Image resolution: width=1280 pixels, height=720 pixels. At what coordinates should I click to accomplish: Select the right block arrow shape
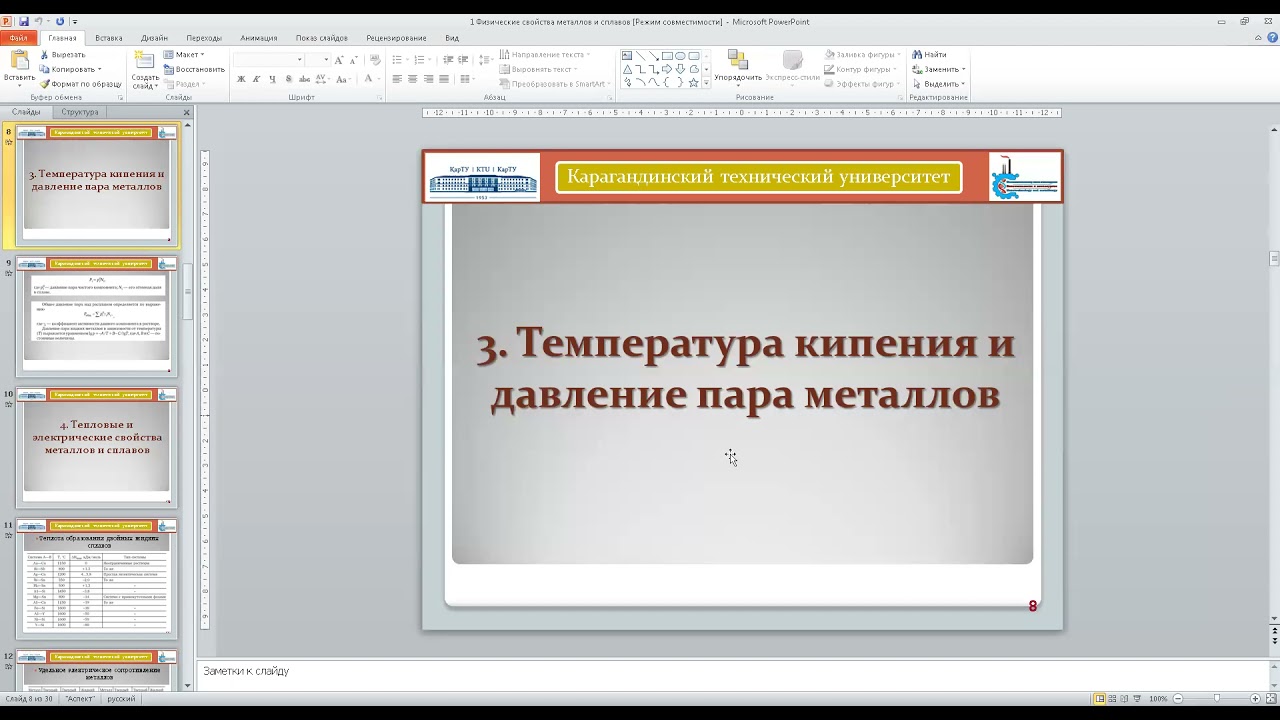click(x=666, y=69)
